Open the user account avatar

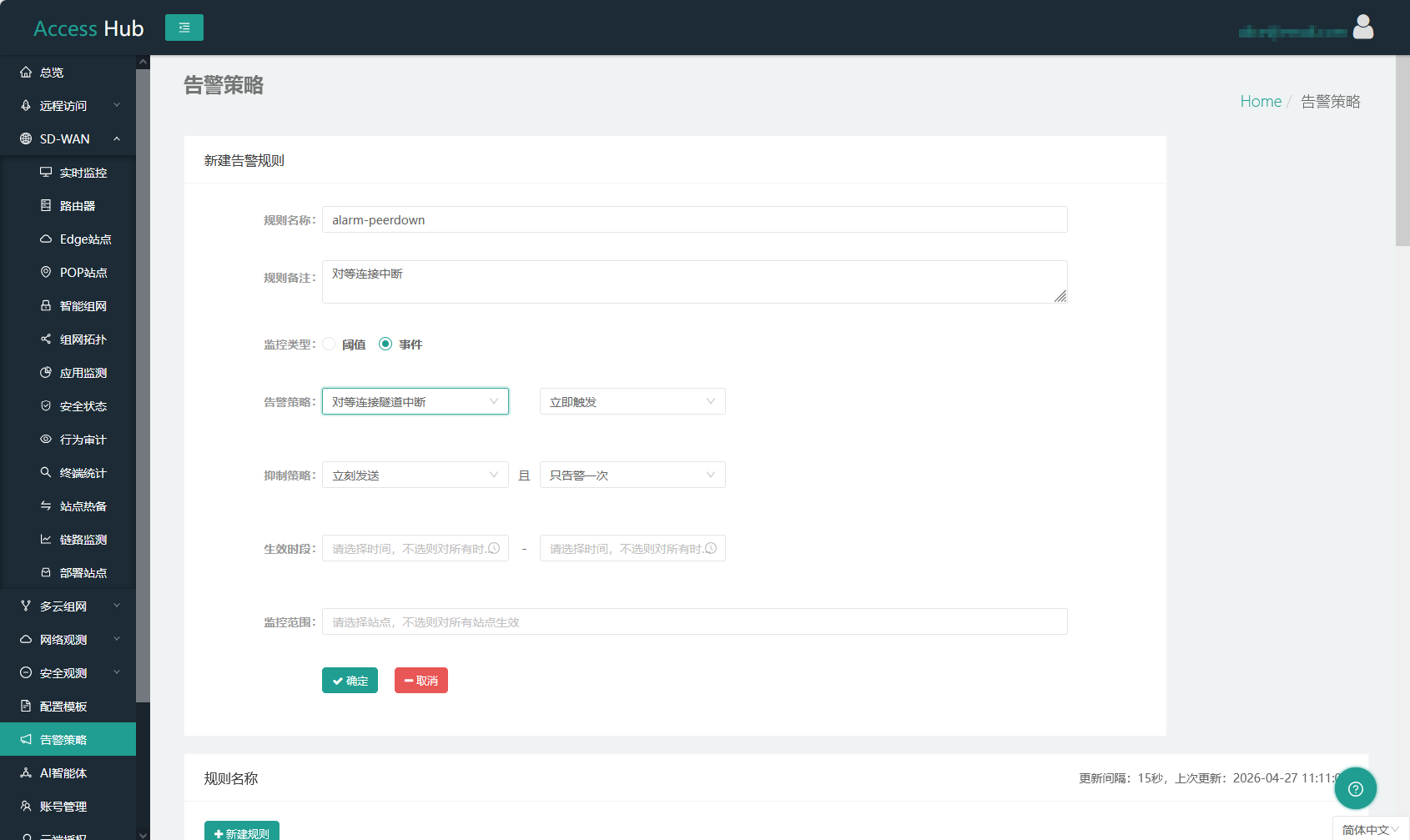[1363, 28]
